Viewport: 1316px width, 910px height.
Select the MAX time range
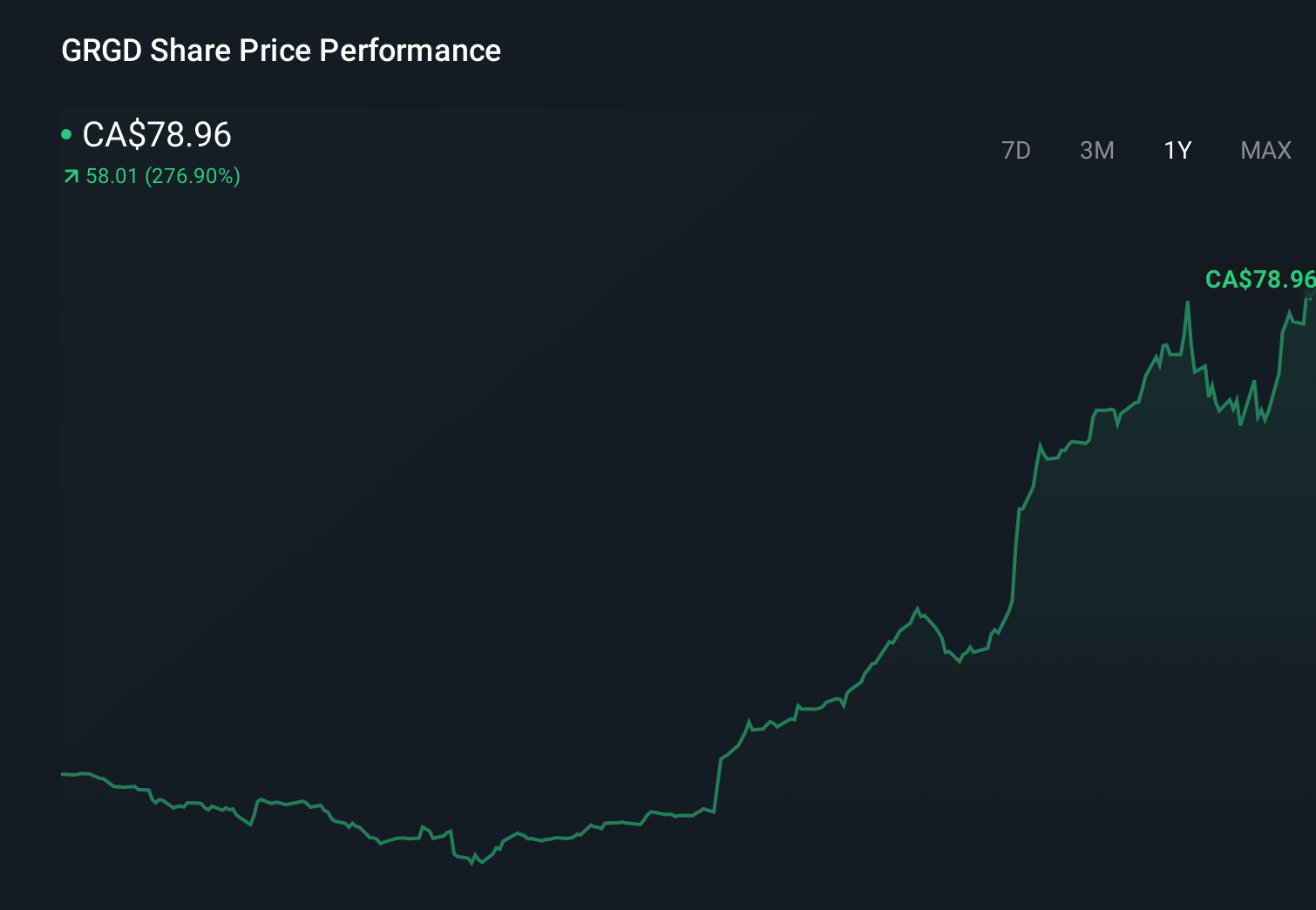[x=1264, y=150]
